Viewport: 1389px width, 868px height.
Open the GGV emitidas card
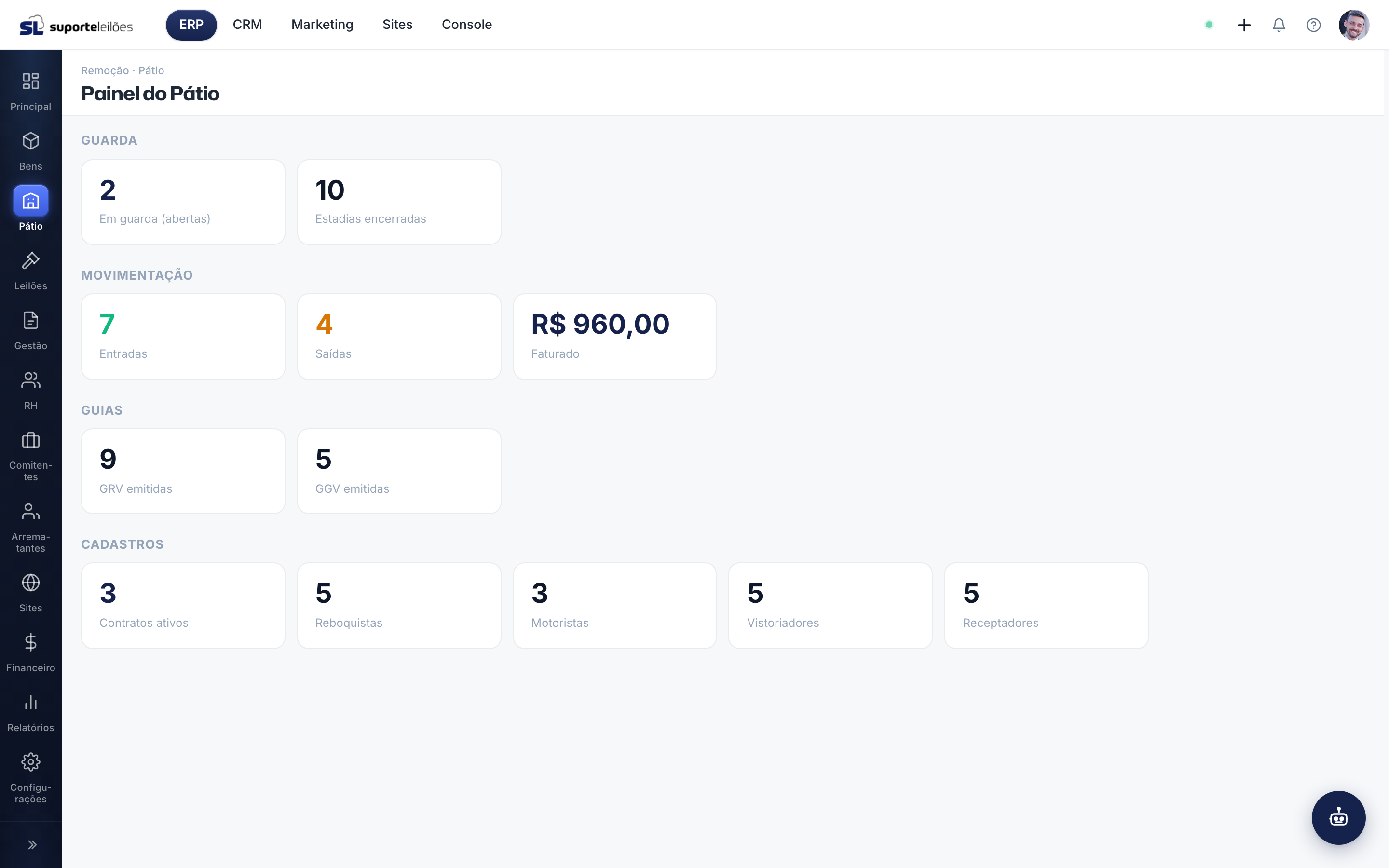(399, 471)
